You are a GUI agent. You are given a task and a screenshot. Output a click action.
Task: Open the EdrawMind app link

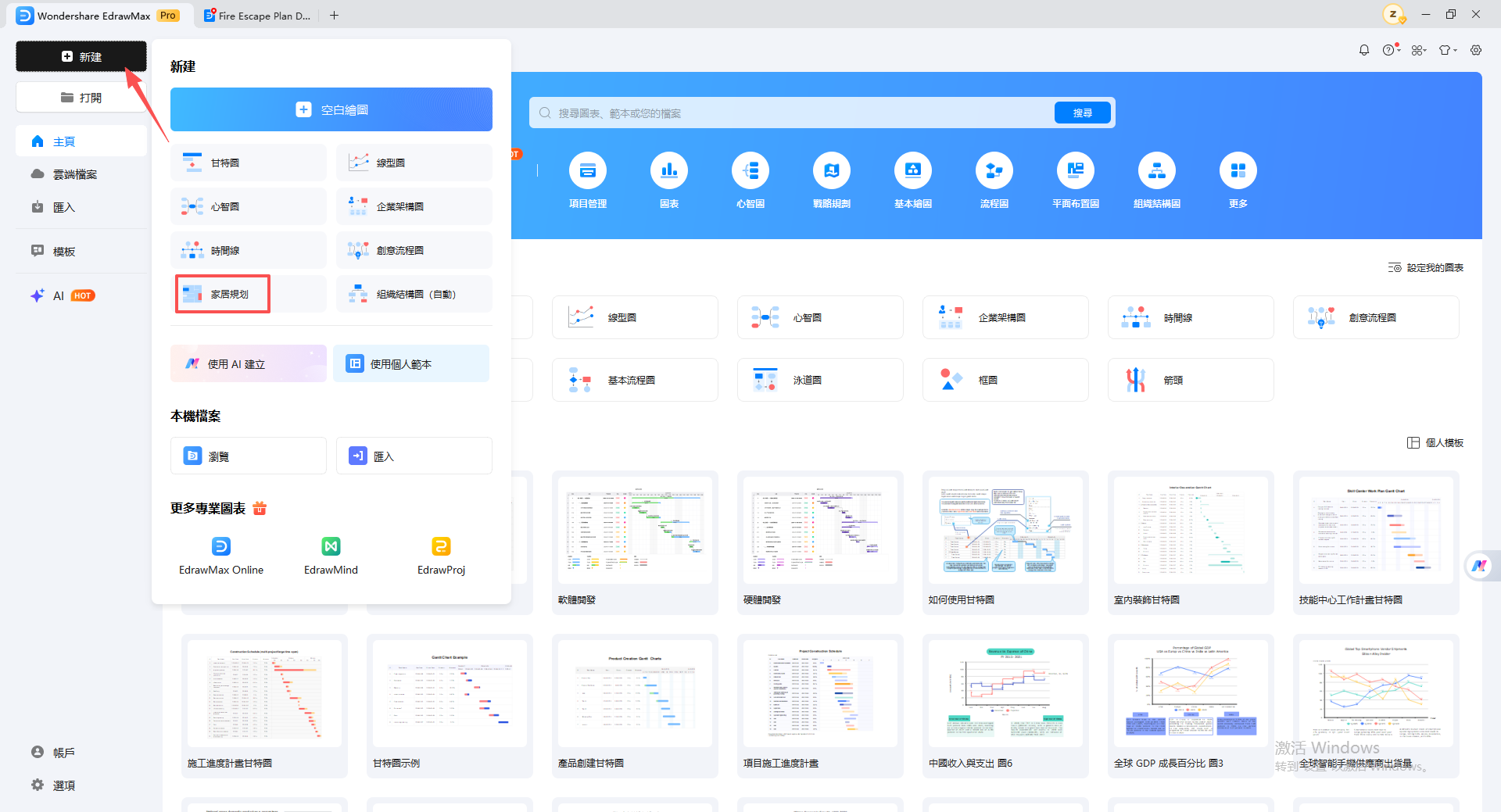click(x=331, y=556)
